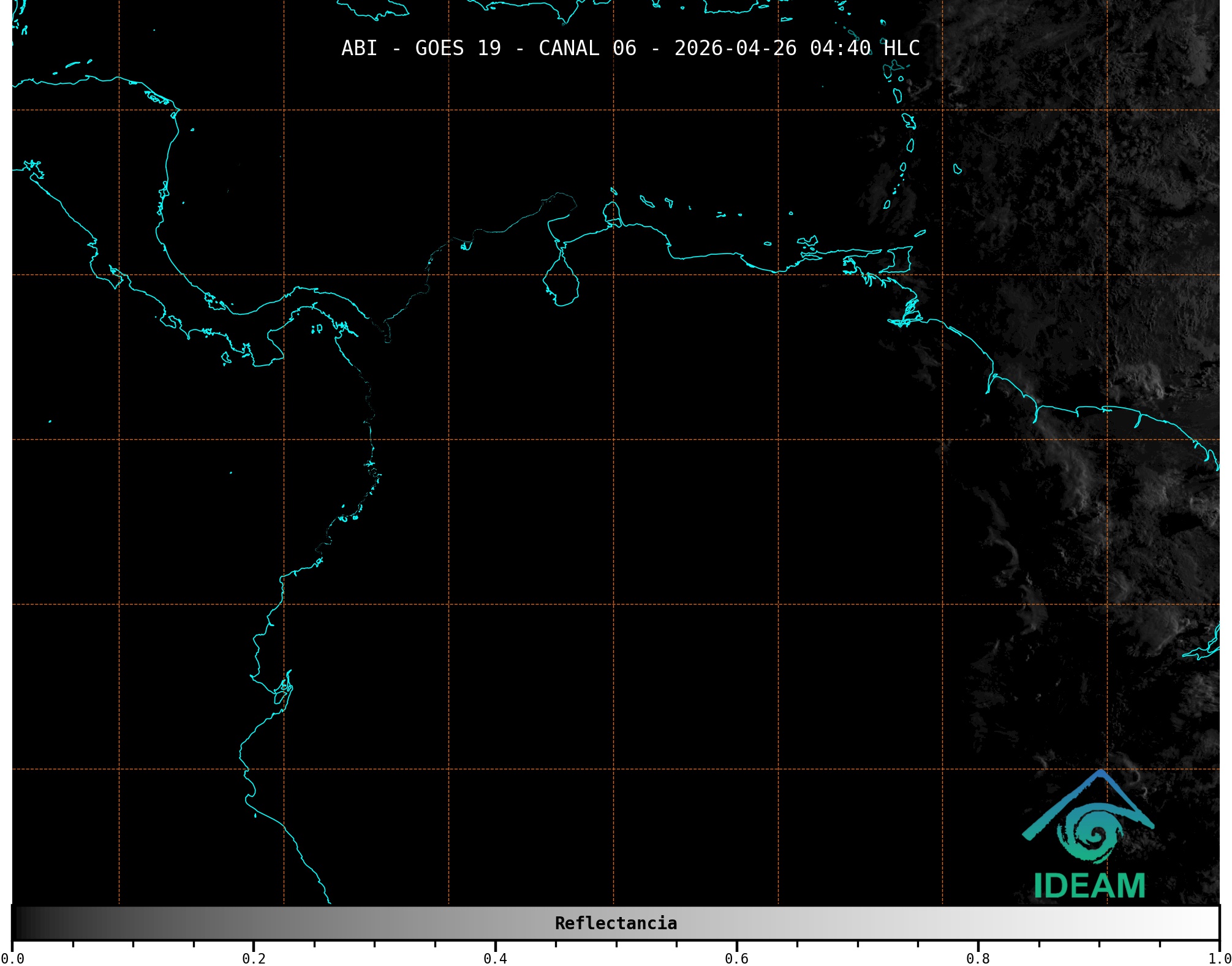Click the 'GOES 19' text in the title
This screenshot has height=966, width=1232.
pyautogui.click(x=458, y=48)
